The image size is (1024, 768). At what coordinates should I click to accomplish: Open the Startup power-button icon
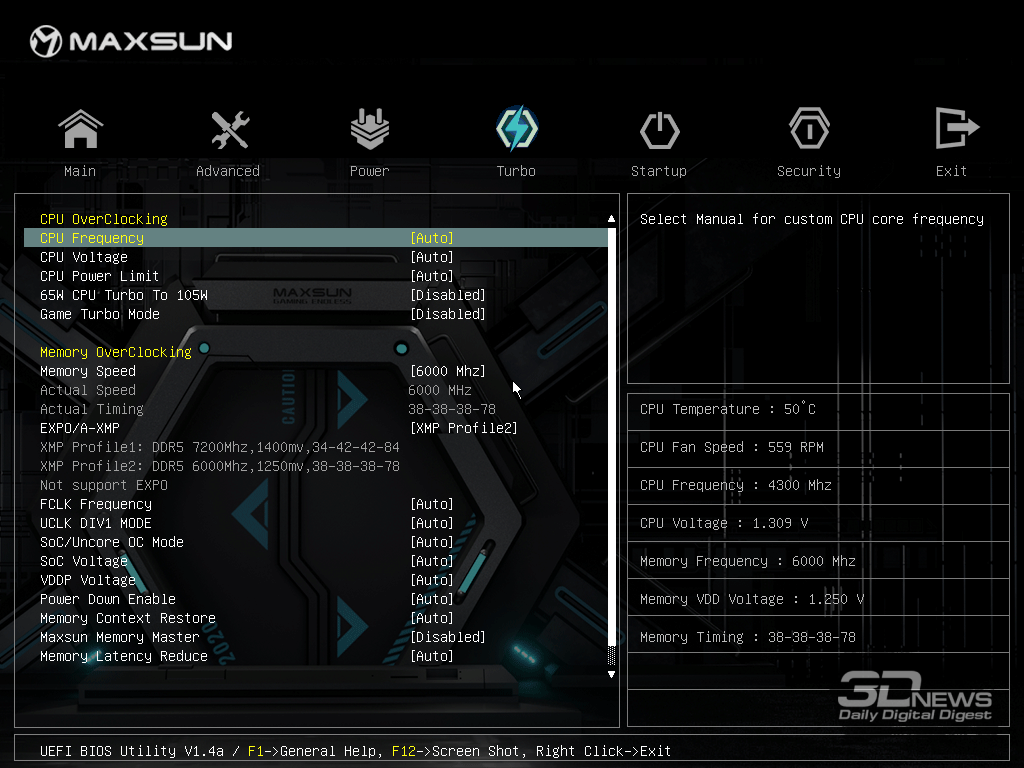[x=660, y=130]
